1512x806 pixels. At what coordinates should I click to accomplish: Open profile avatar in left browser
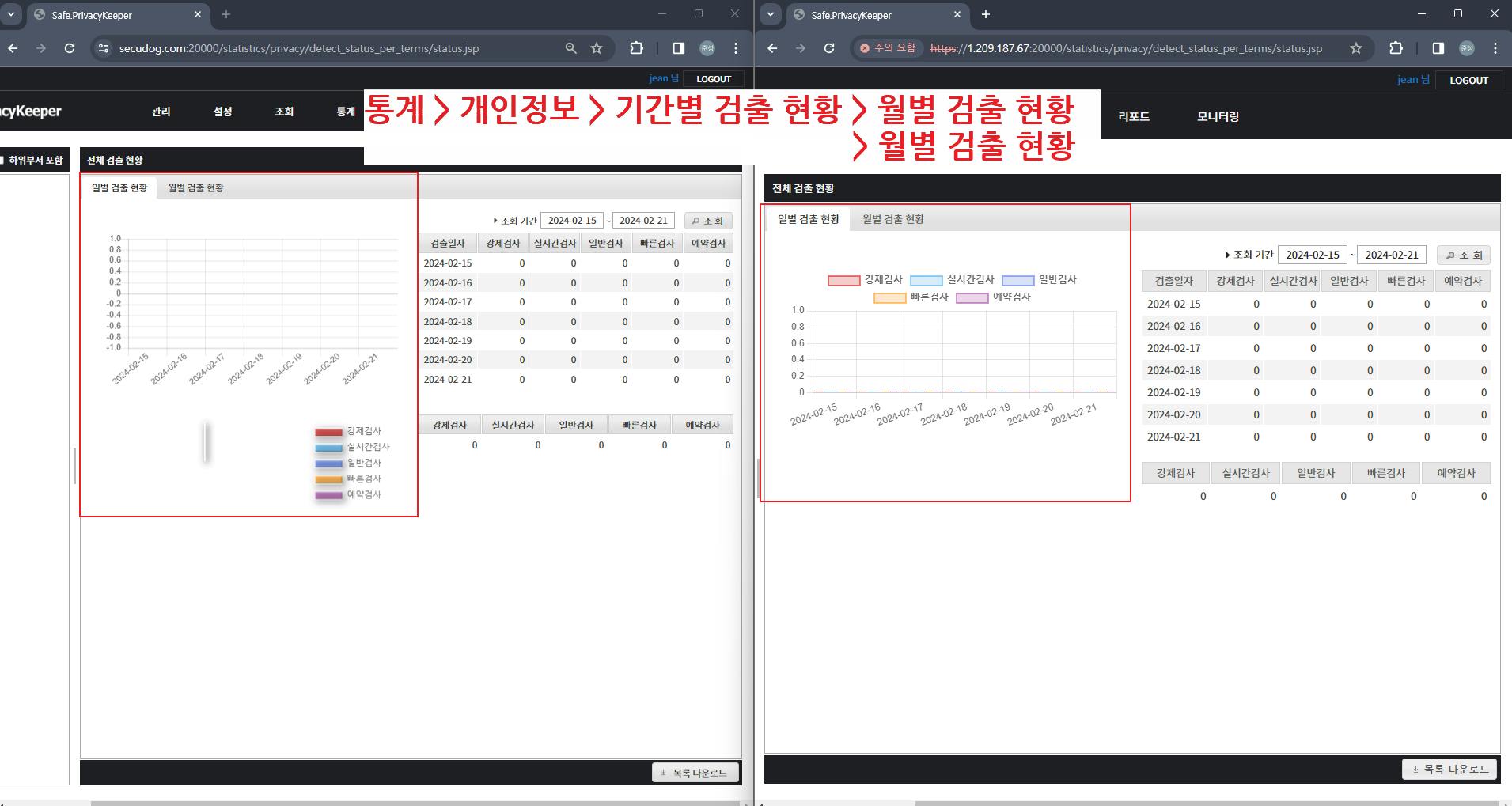(707, 48)
